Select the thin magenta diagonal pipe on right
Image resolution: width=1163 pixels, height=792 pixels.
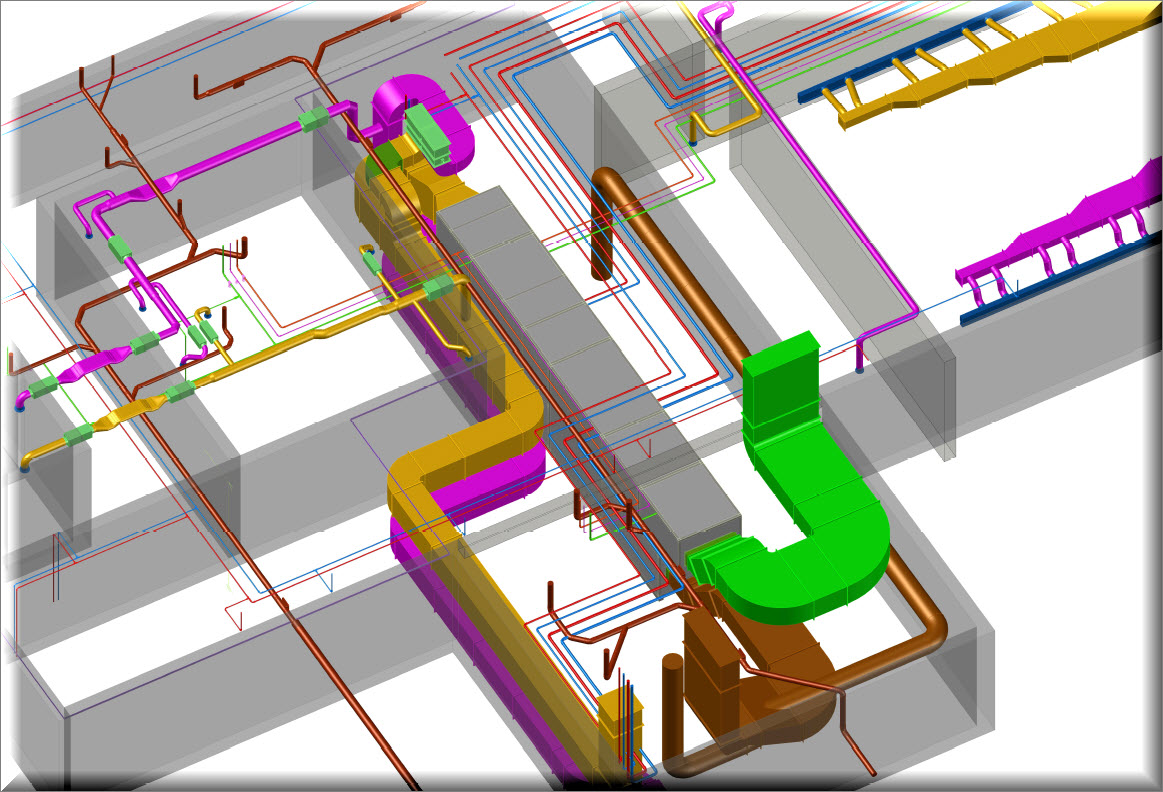click(830, 200)
